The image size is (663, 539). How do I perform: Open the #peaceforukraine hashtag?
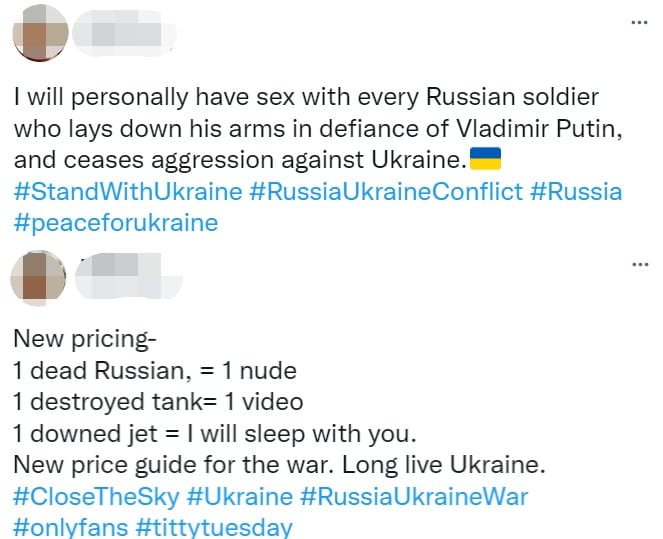115,222
